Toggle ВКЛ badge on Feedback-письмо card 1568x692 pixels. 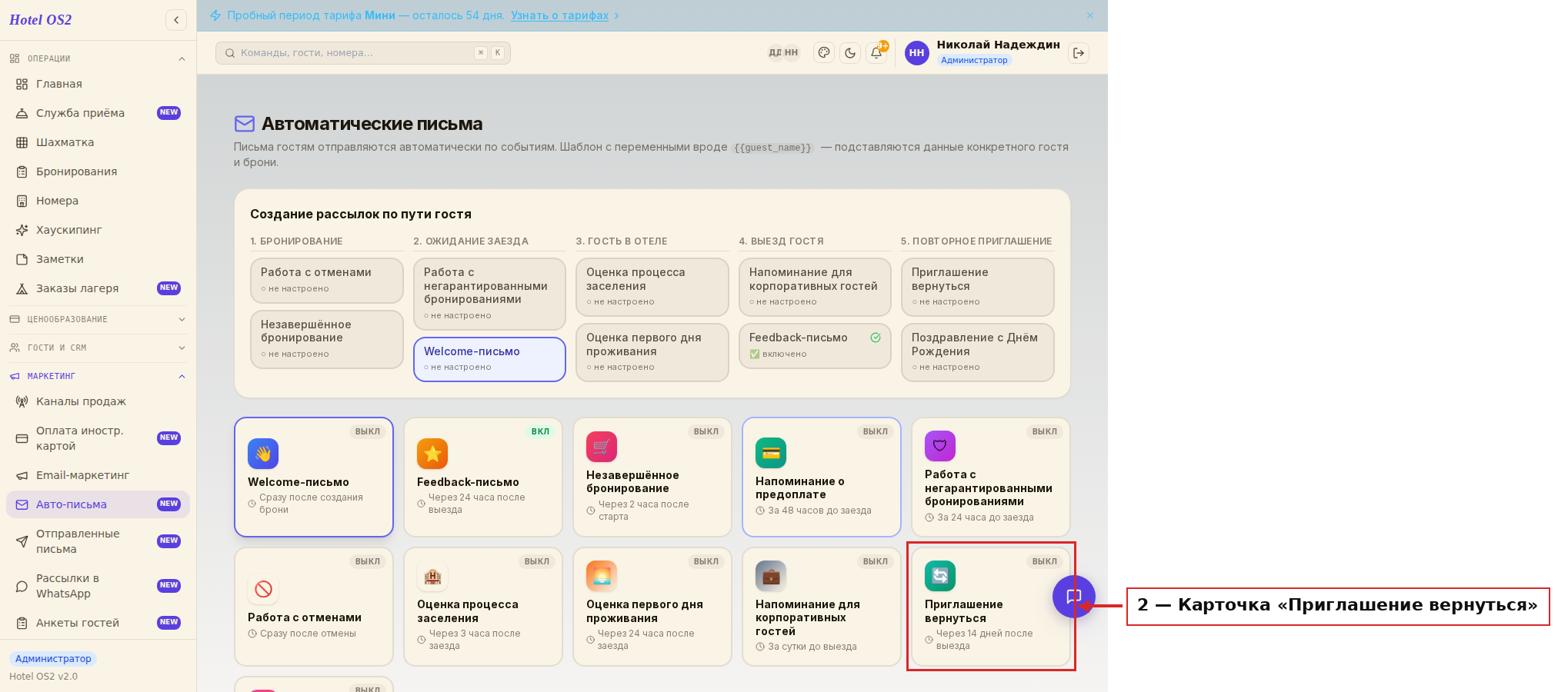point(540,431)
